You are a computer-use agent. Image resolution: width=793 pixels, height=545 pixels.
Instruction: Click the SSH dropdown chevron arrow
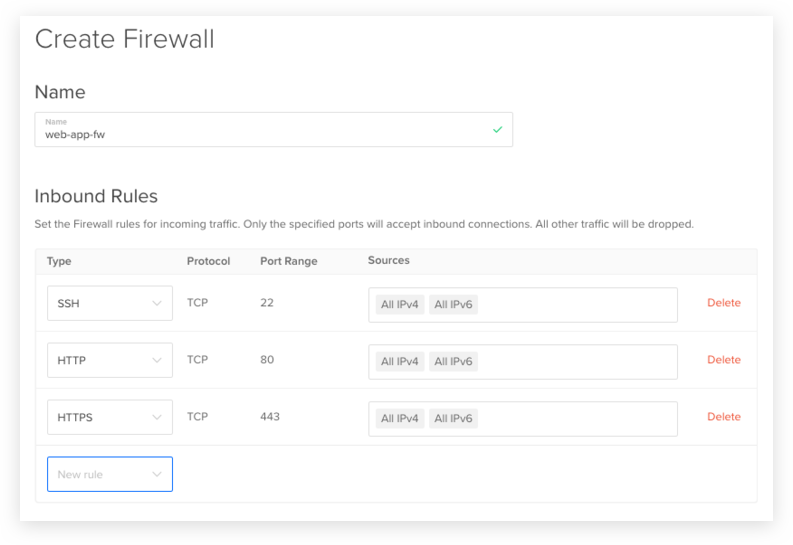click(x=157, y=303)
